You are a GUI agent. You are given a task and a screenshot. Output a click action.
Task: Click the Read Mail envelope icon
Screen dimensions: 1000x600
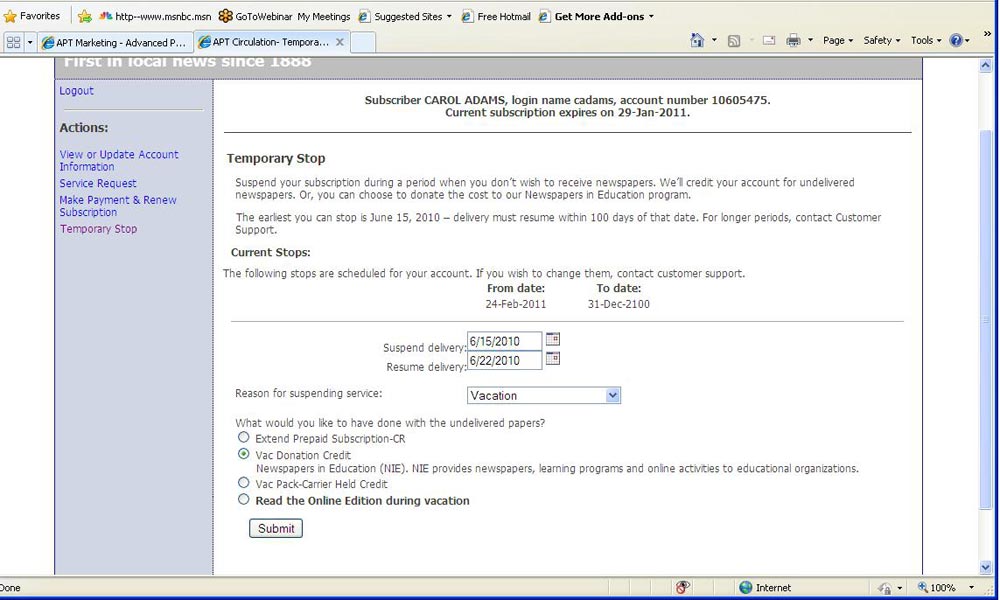coord(769,41)
